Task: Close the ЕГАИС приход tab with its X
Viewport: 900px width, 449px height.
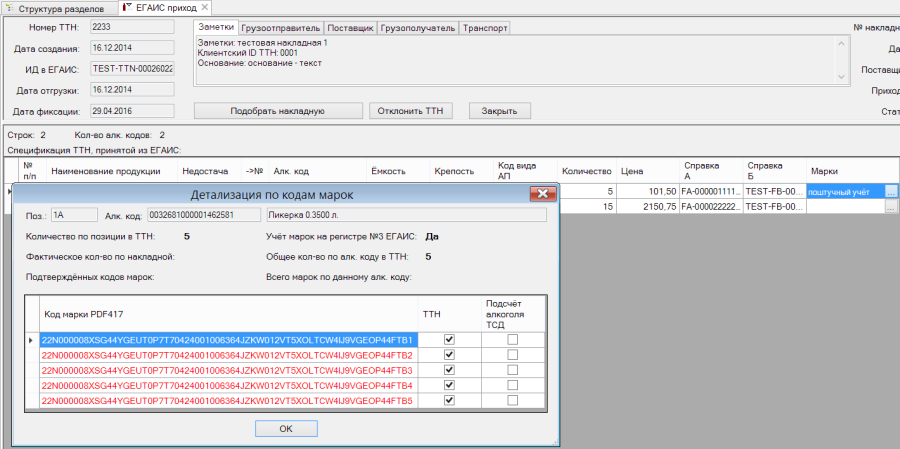Action: tap(205, 8)
